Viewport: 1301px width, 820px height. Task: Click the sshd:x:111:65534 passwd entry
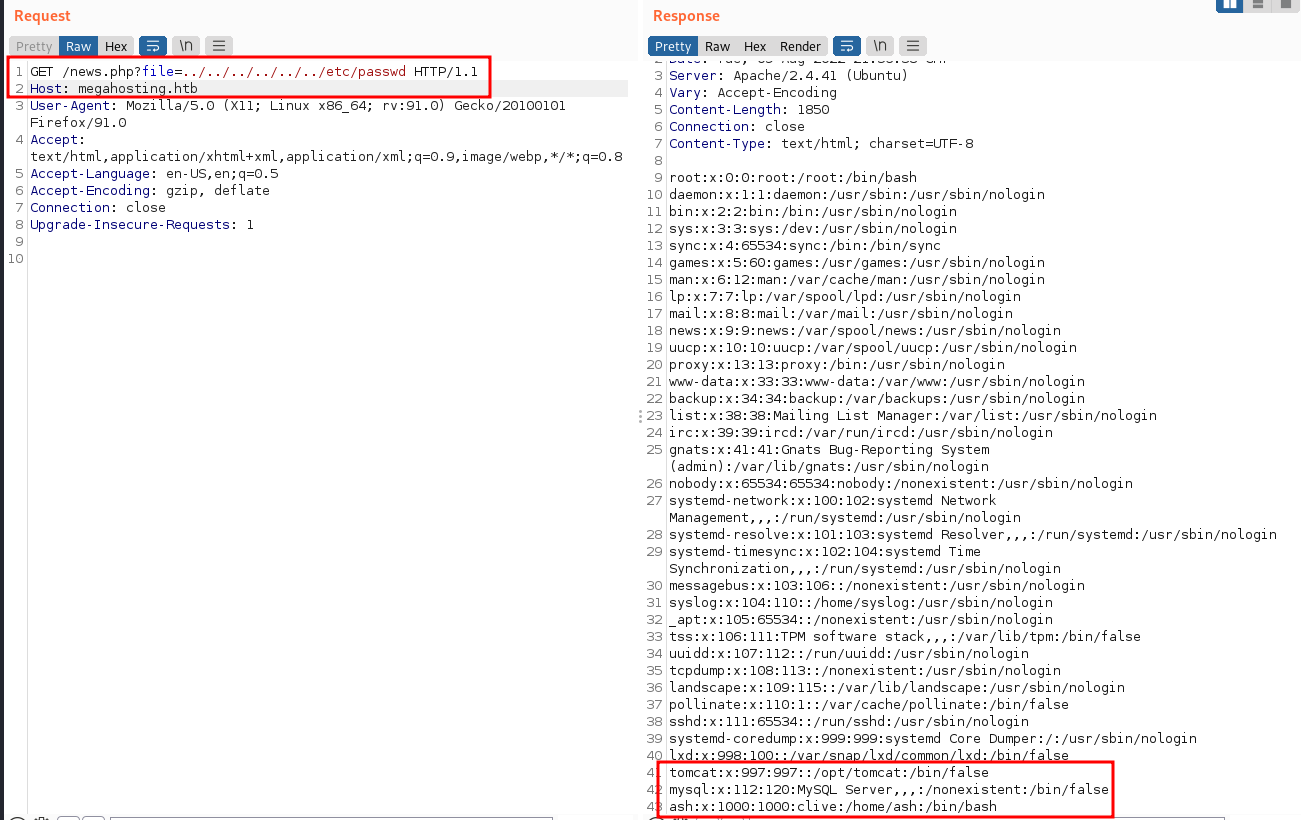click(849, 722)
